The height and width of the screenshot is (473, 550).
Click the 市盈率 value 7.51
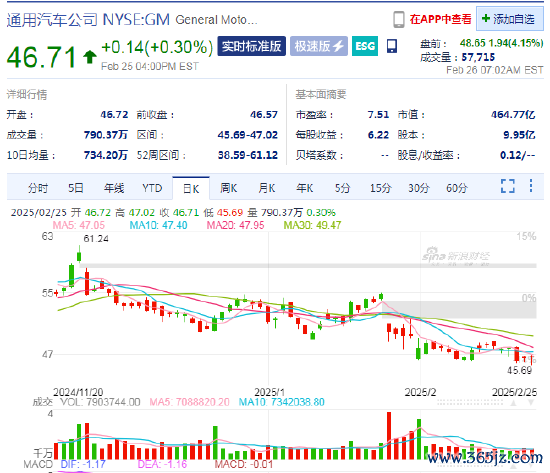click(x=378, y=115)
